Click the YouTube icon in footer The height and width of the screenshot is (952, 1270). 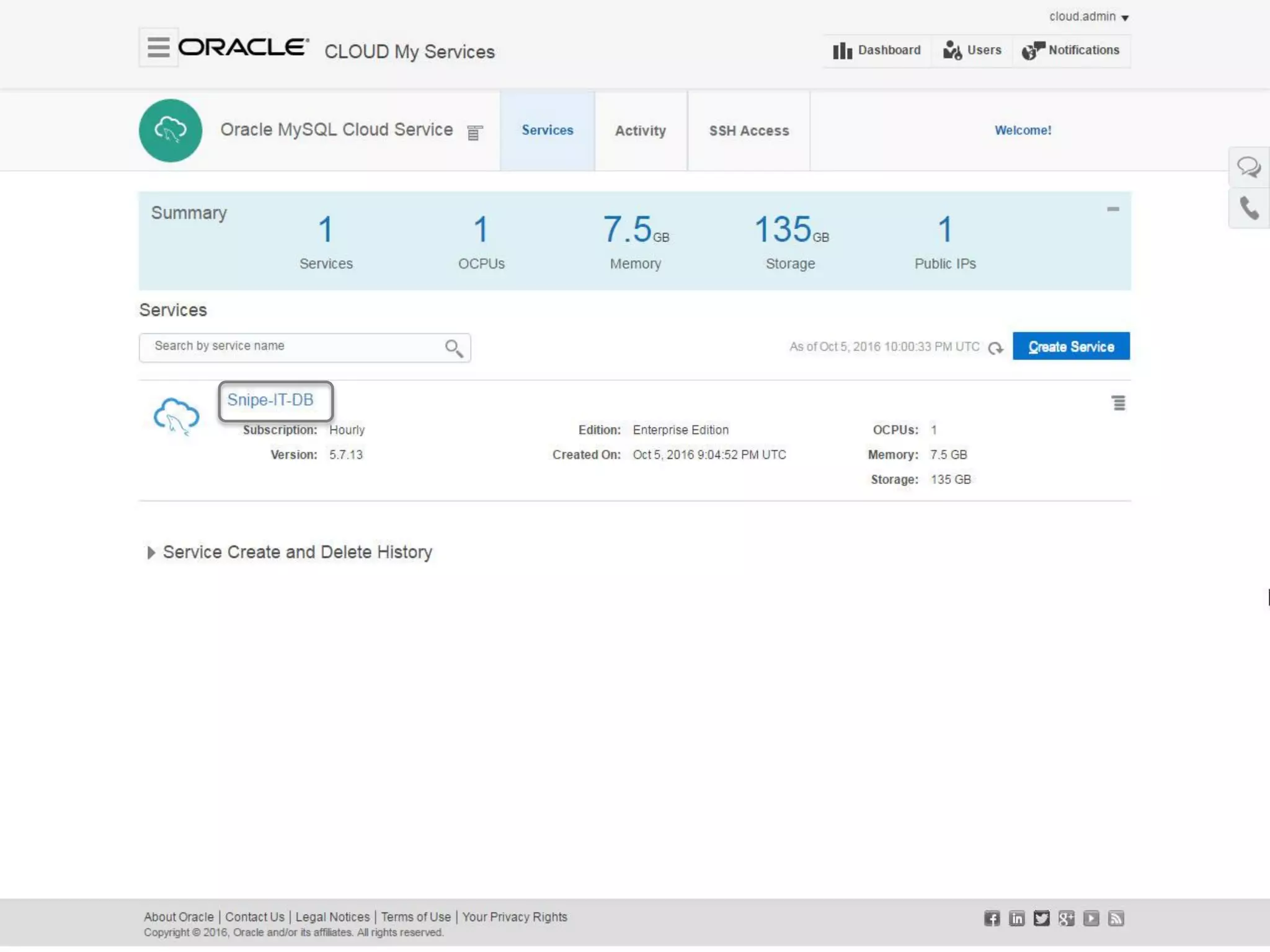(x=1091, y=919)
